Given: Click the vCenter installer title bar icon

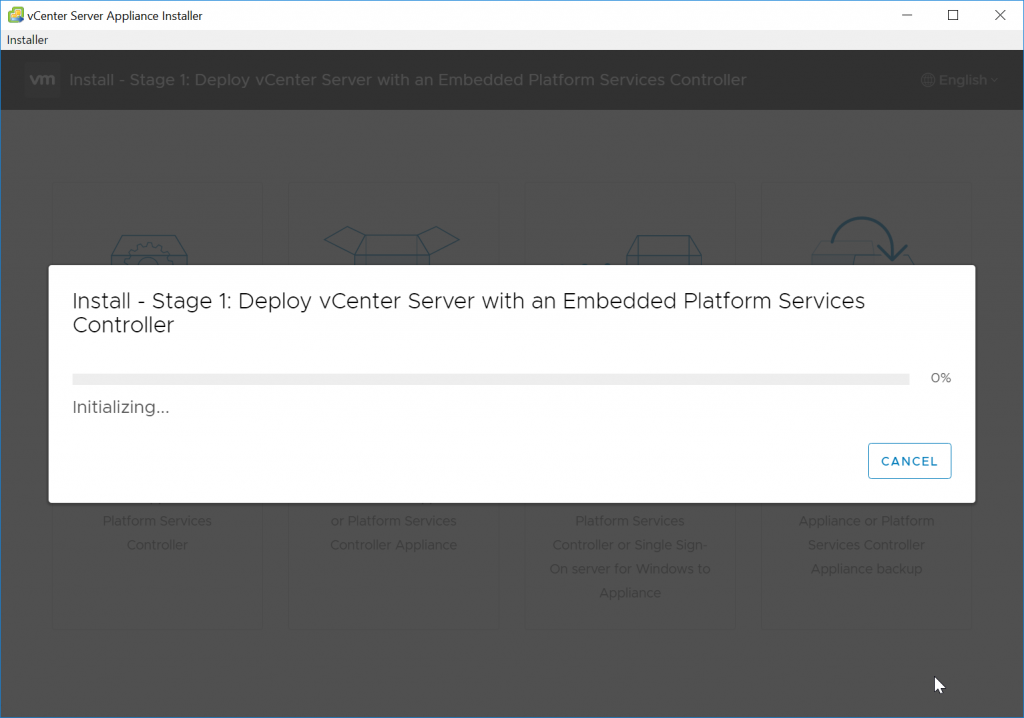Looking at the screenshot, I should coord(15,15).
